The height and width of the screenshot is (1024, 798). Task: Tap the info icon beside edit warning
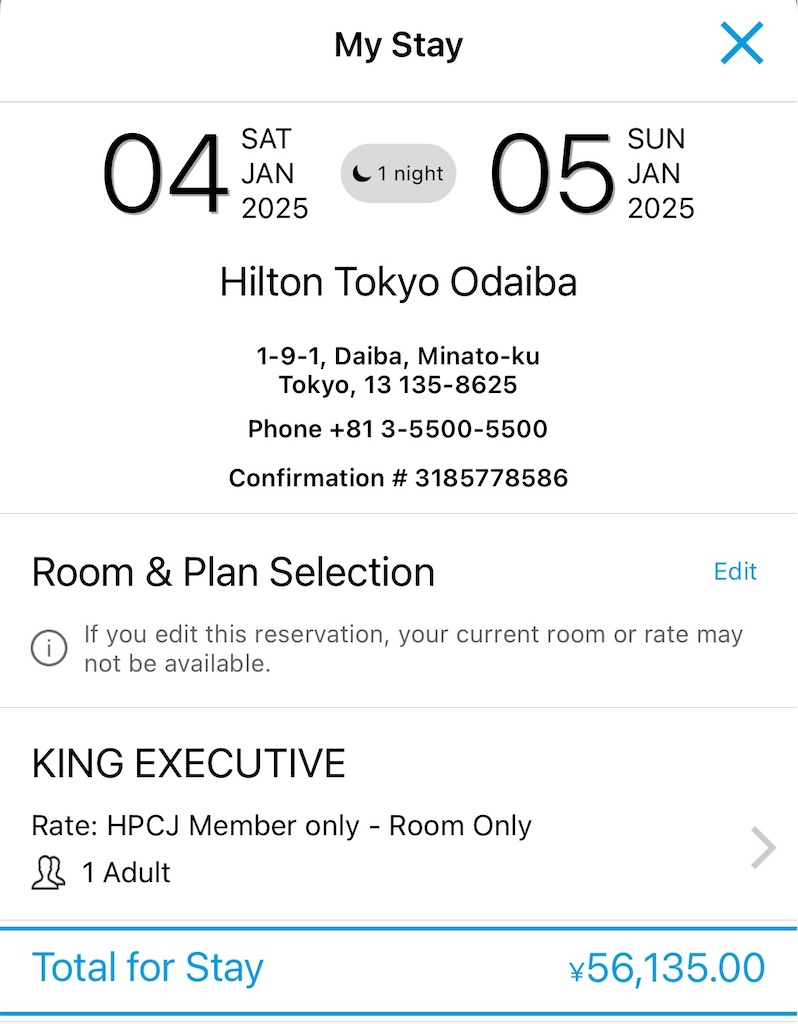pos(49,648)
